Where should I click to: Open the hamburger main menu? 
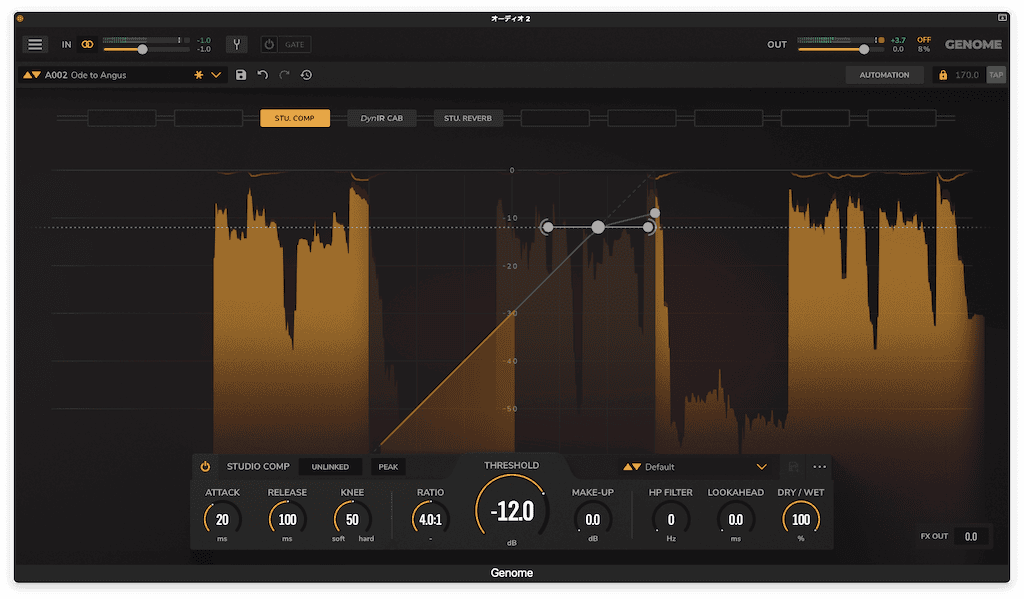pos(35,44)
